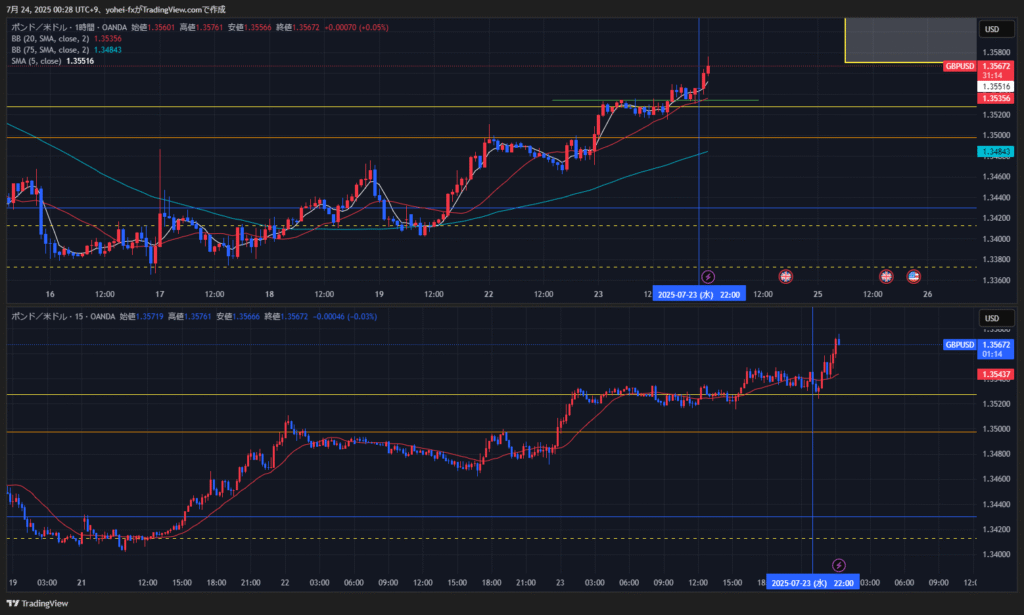Click the UK flag event icon beside the US flag

click(886, 276)
